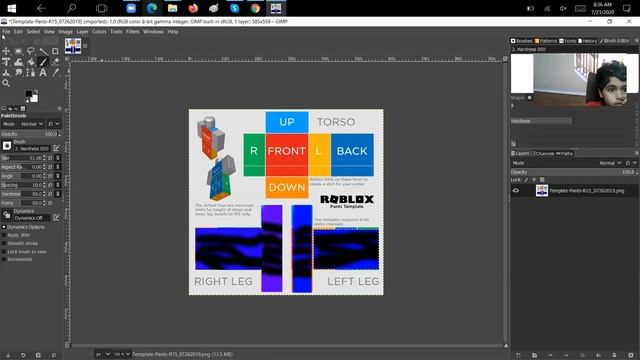Expand Dynamics Options section
Image resolution: width=640 pixels, height=360 pixels.
click(4, 227)
